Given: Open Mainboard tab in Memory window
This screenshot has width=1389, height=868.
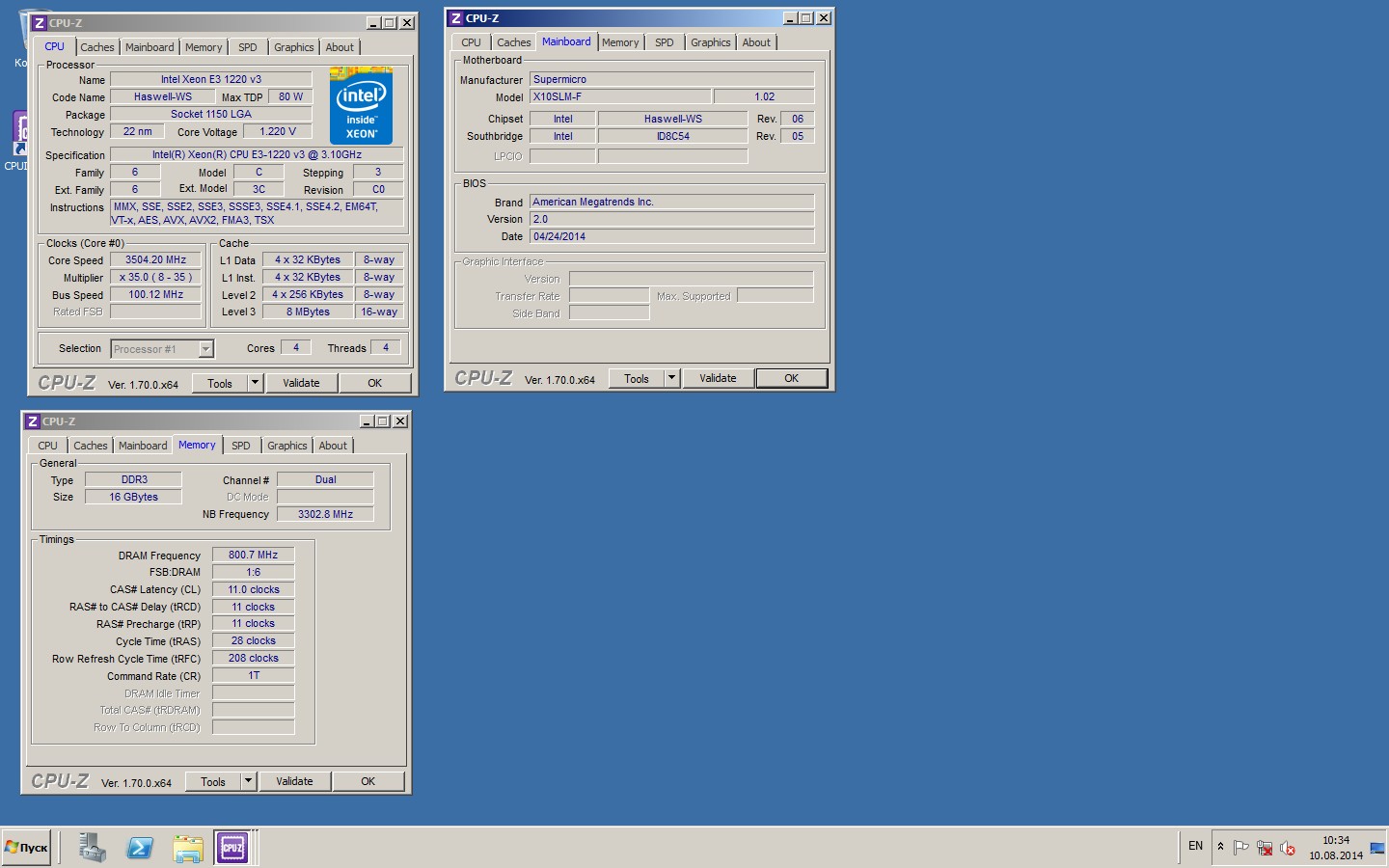Looking at the screenshot, I should tap(143, 446).
